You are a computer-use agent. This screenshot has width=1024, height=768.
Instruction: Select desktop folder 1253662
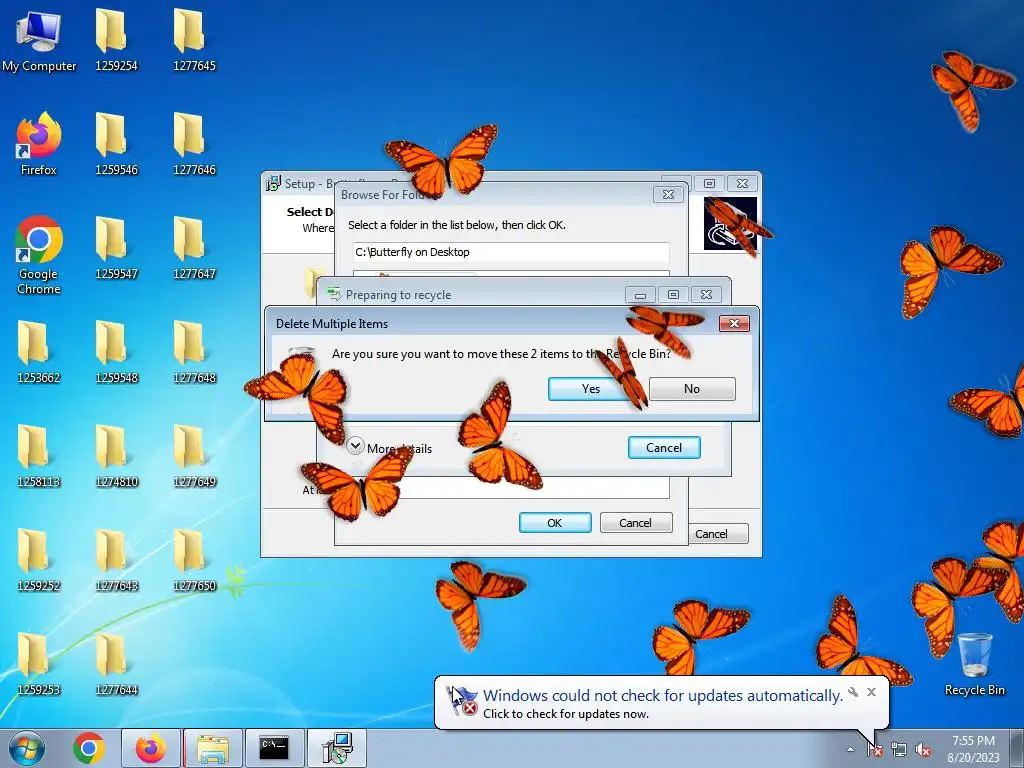[39, 353]
